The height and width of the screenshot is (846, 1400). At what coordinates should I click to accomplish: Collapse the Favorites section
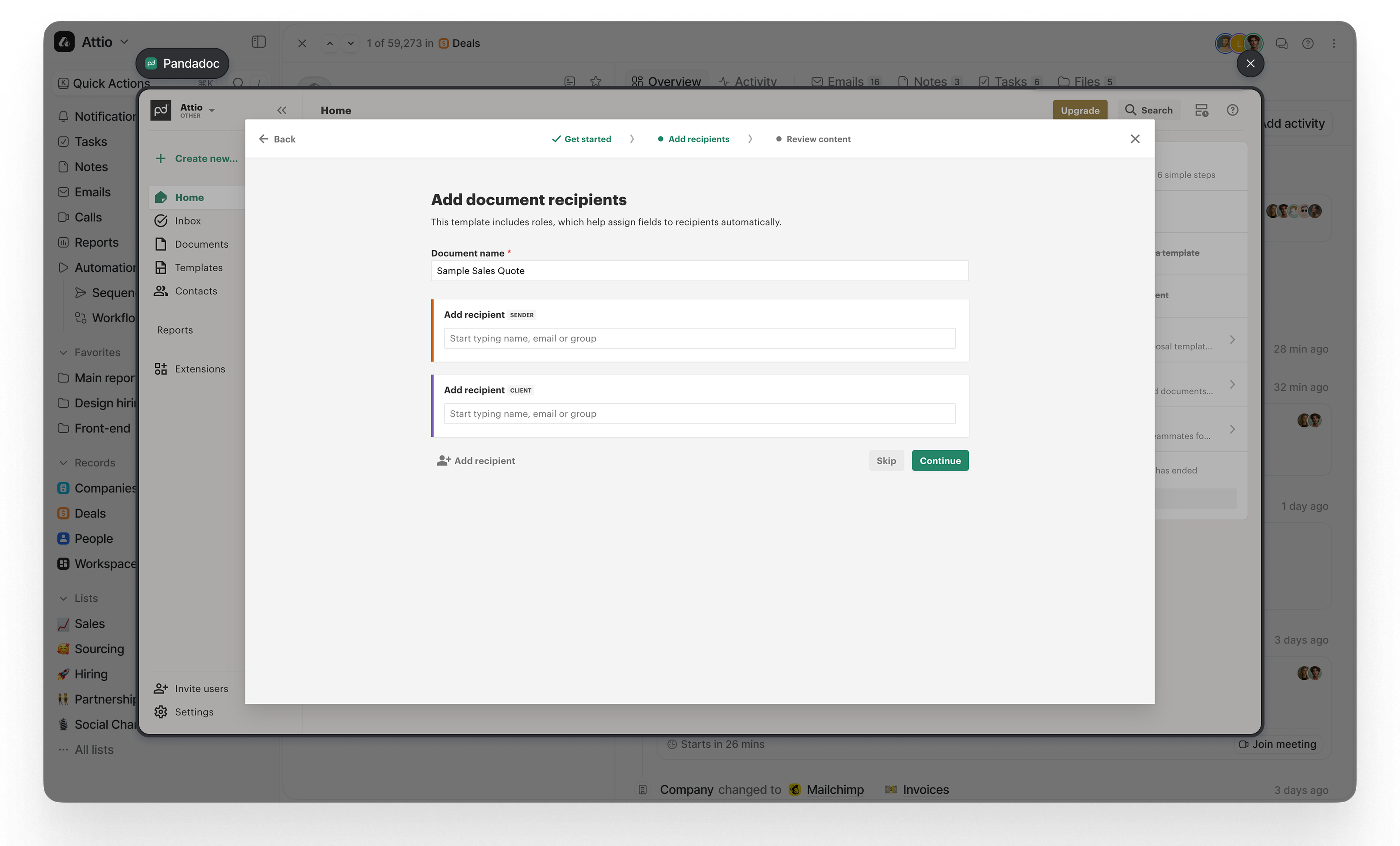pos(64,353)
